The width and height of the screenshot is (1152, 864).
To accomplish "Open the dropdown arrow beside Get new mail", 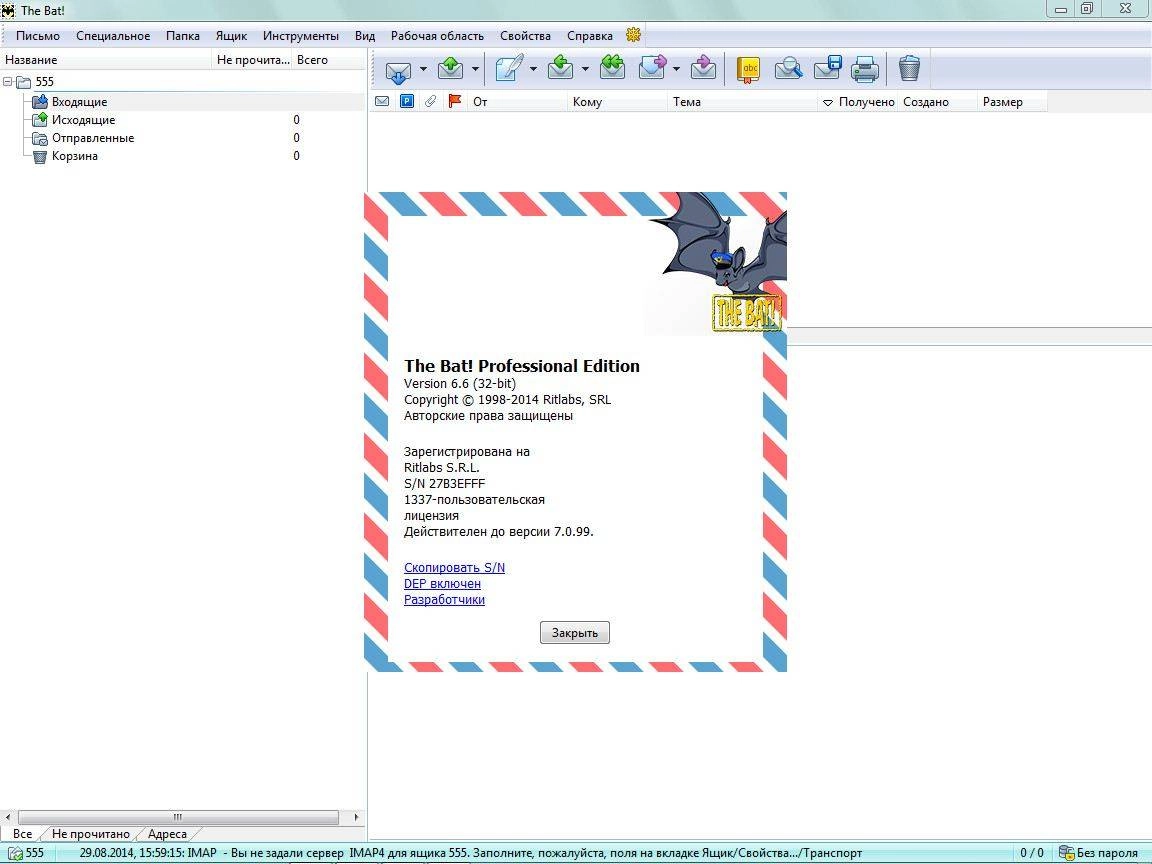I will pos(423,69).
